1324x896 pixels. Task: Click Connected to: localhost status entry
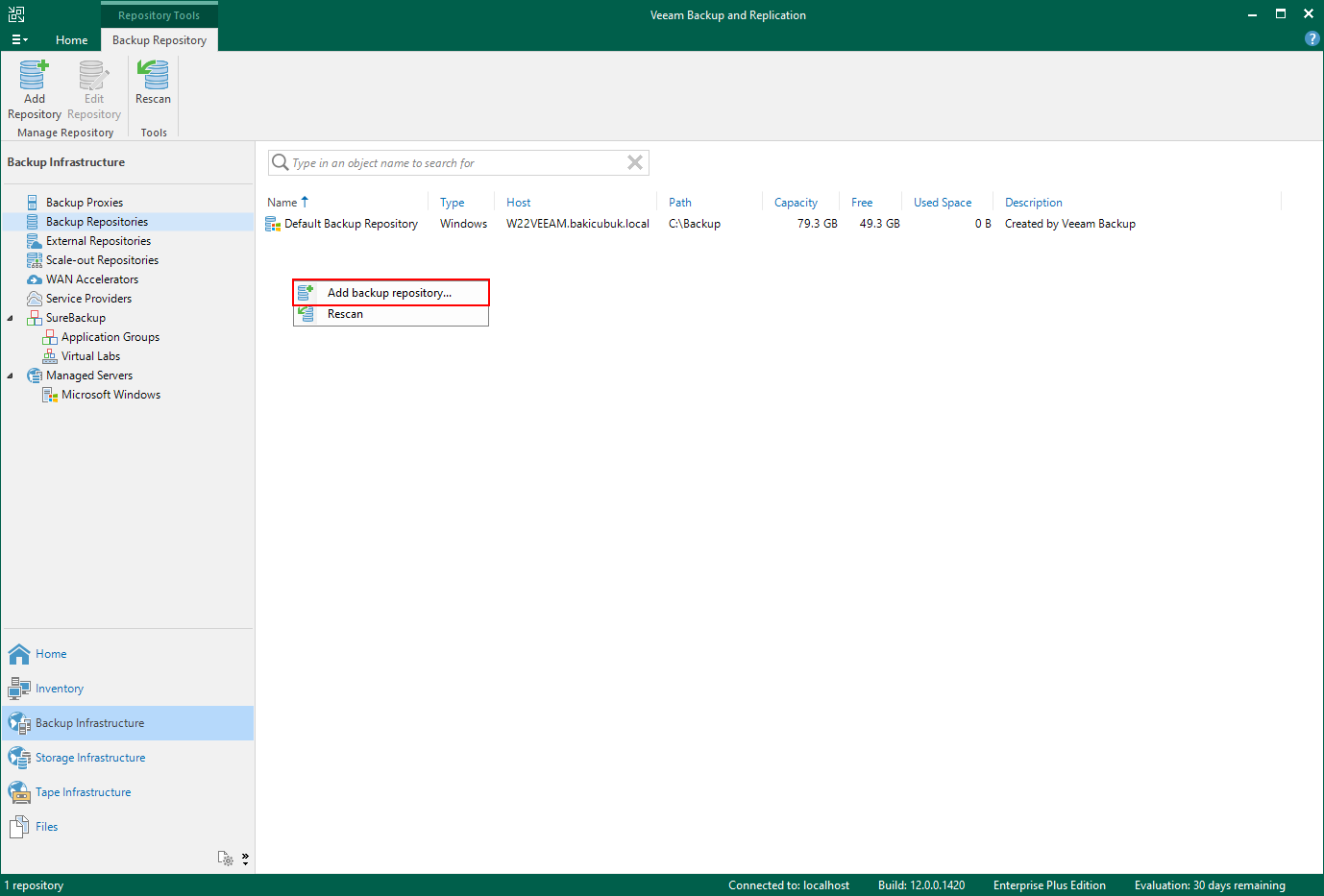pyautogui.click(x=789, y=885)
